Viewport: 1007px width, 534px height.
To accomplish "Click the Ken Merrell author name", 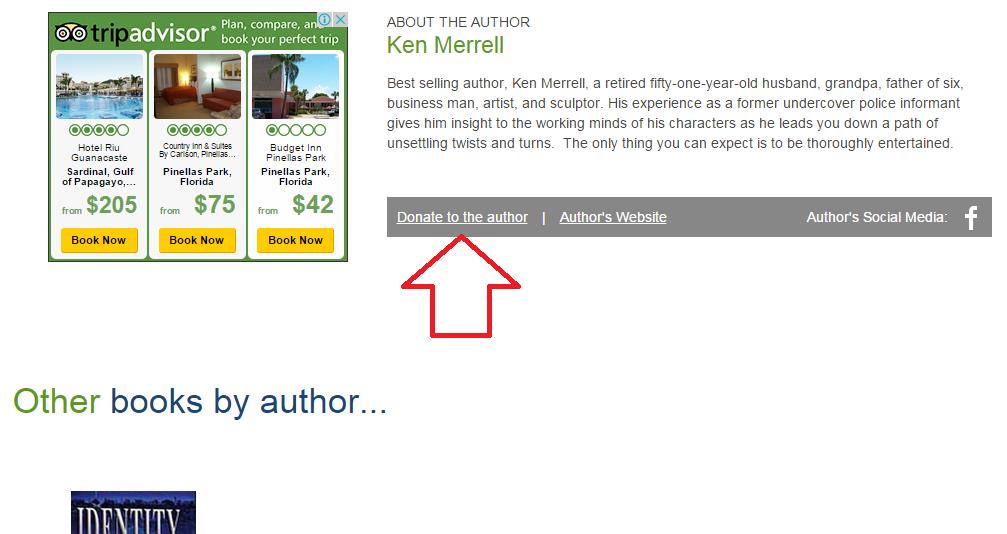I will 445,46.
